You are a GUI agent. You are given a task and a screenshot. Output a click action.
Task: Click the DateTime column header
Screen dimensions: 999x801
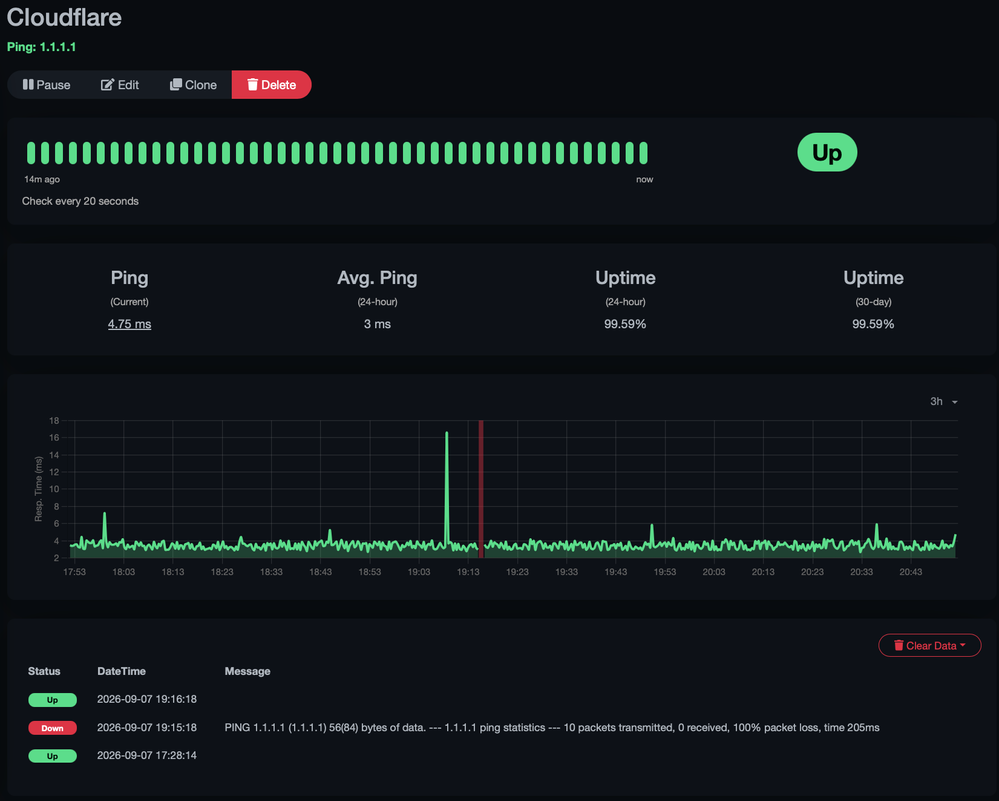[121, 671]
